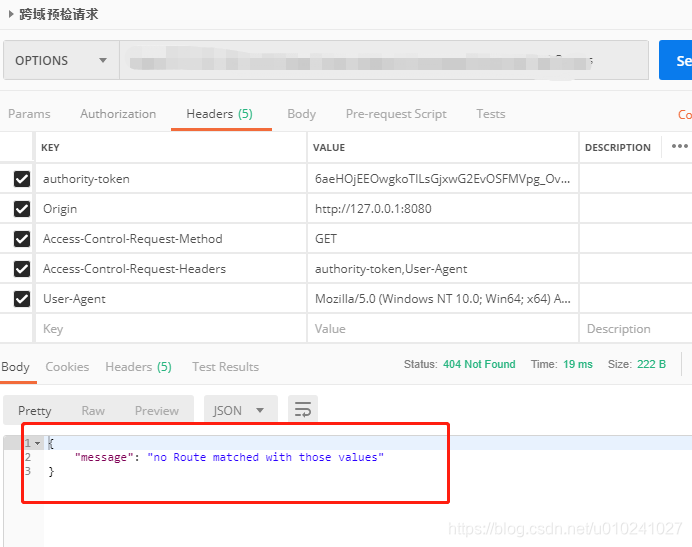Click the 19 ms response time
The image size is (692, 547).
tap(578, 364)
